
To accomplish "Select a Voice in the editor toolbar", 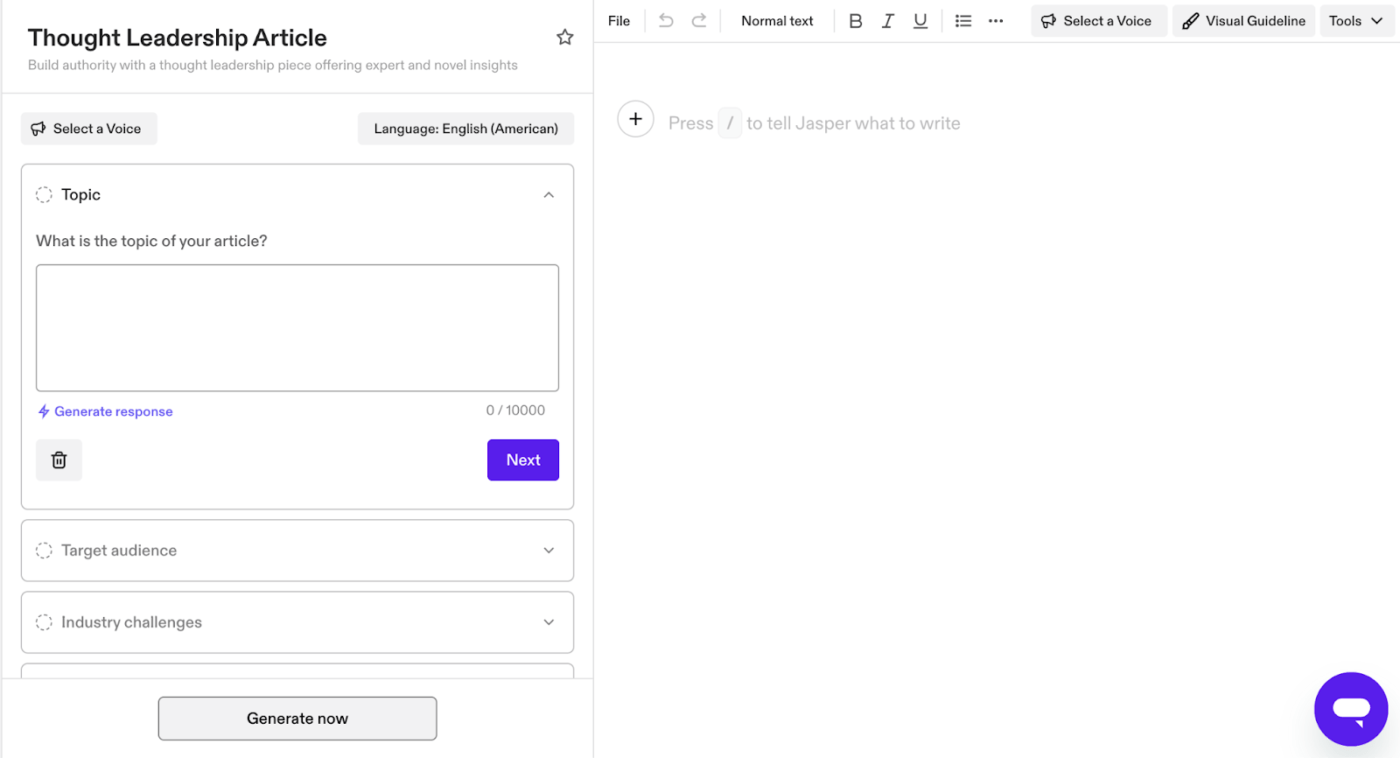I will click(x=1099, y=21).
